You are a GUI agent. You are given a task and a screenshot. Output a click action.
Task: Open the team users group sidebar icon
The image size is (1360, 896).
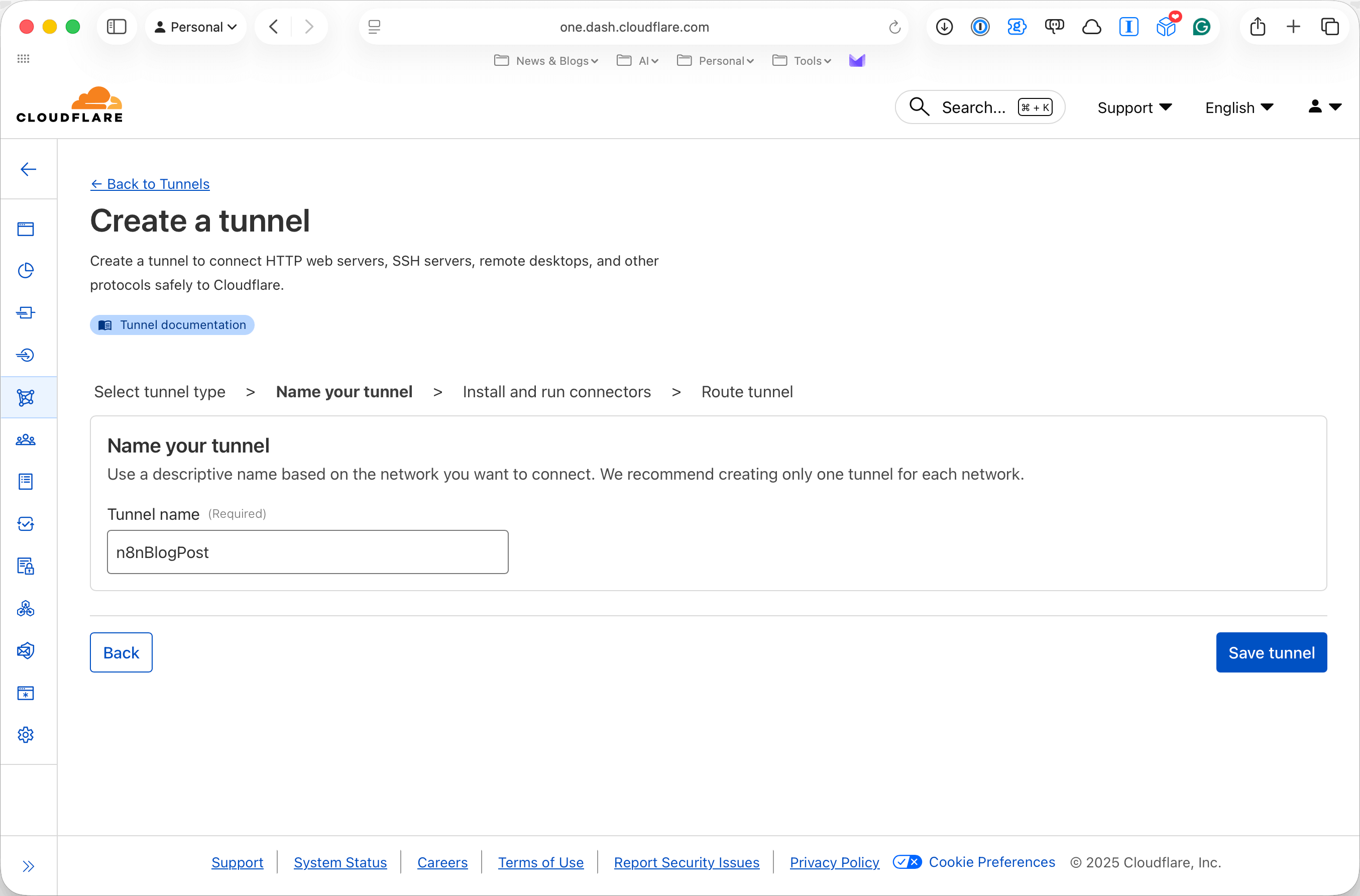pyautogui.click(x=26, y=439)
